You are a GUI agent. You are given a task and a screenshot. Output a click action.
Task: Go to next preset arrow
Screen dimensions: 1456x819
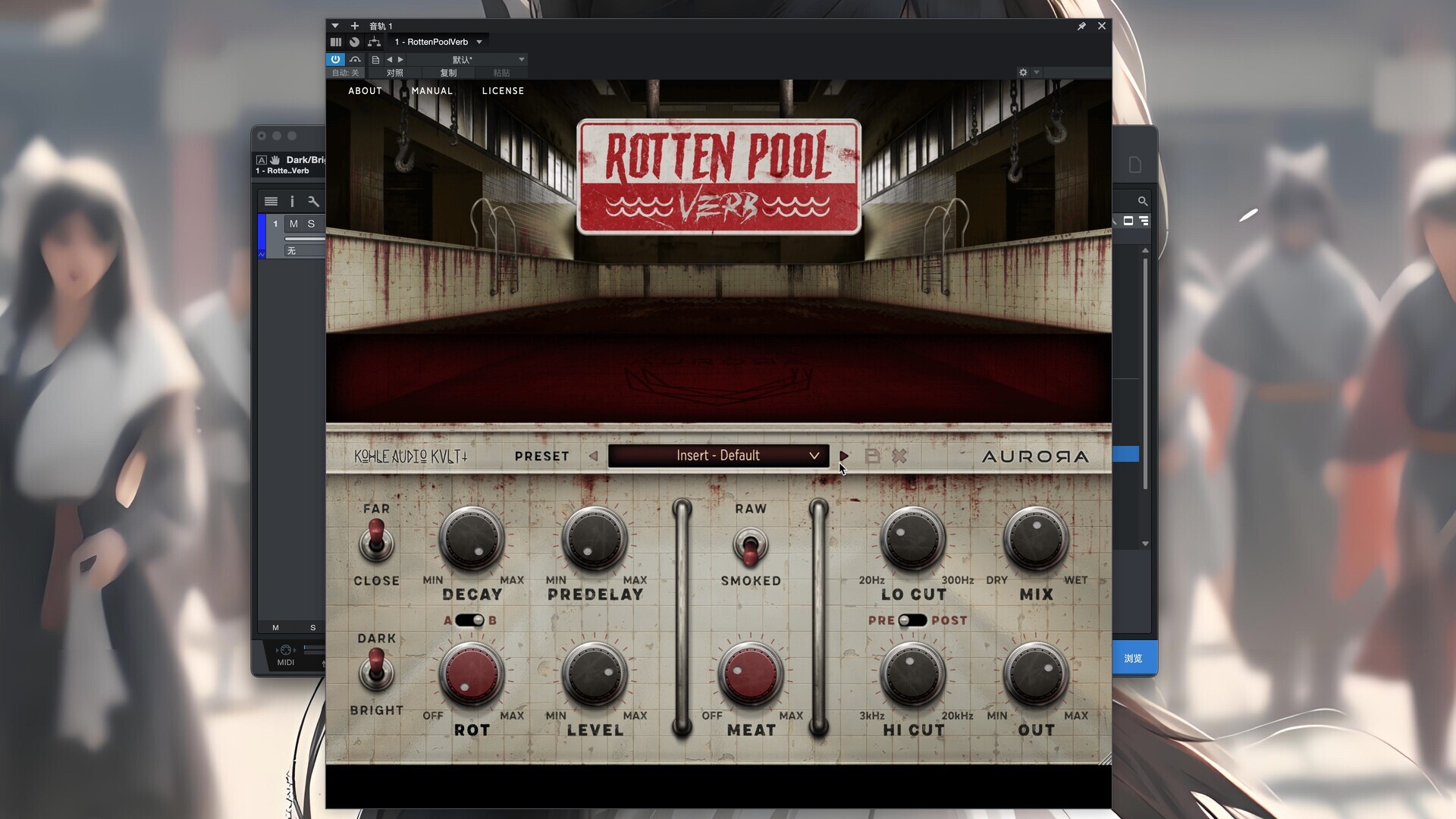pos(844,456)
